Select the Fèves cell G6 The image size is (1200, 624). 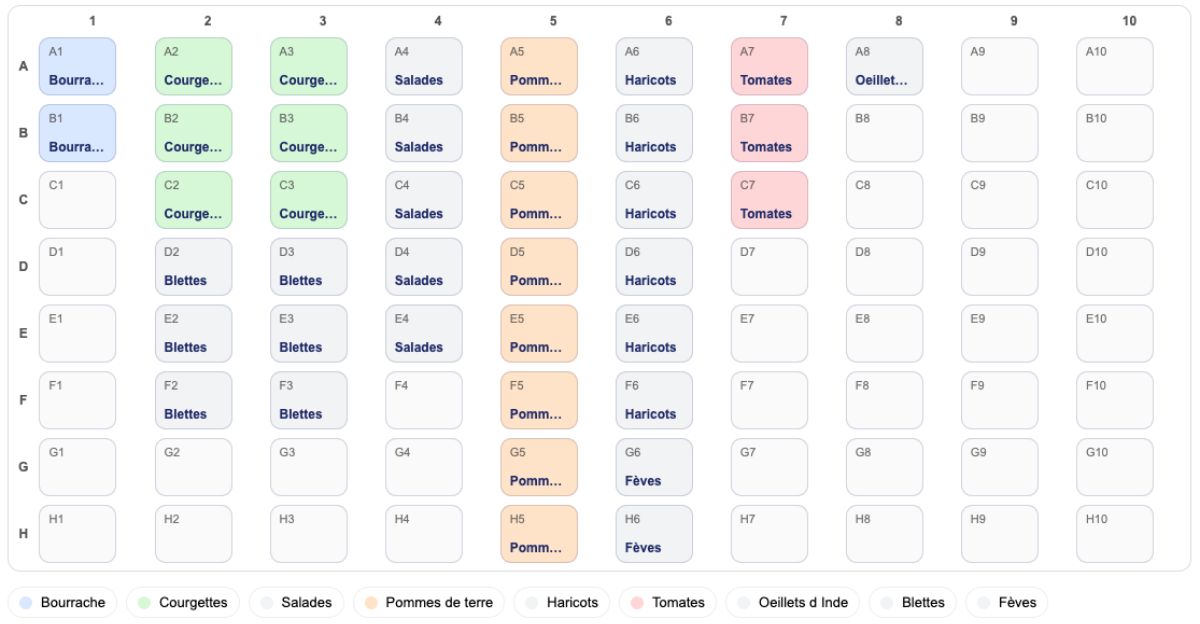click(x=654, y=467)
